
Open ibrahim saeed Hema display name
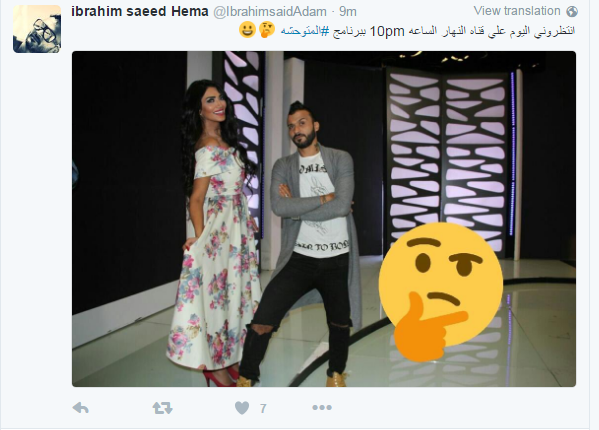point(140,11)
